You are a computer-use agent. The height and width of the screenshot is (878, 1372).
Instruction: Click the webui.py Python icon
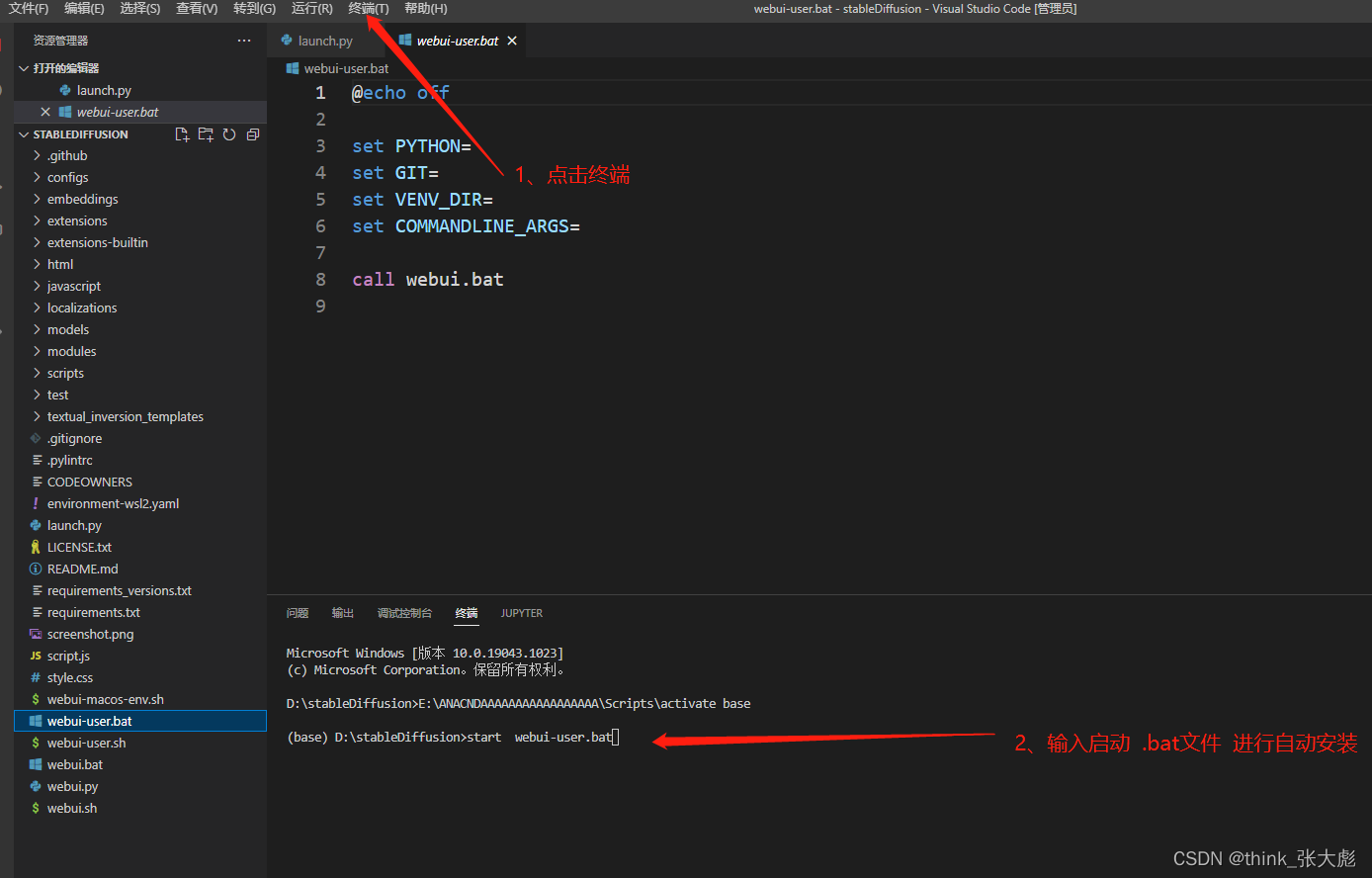(x=36, y=786)
